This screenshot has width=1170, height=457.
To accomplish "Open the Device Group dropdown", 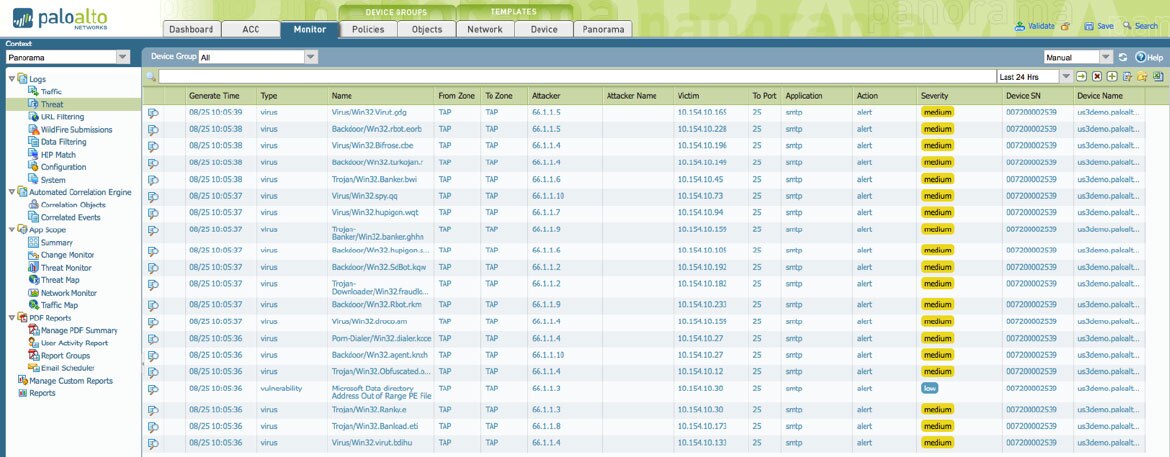I will (310, 58).
